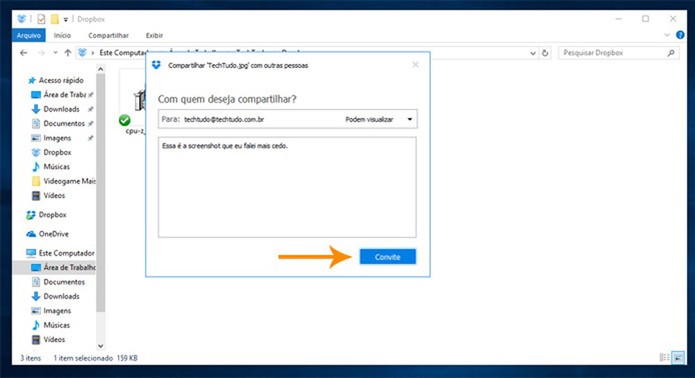Go back with the back arrow
This screenshot has width=695, height=378.
[23, 53]
